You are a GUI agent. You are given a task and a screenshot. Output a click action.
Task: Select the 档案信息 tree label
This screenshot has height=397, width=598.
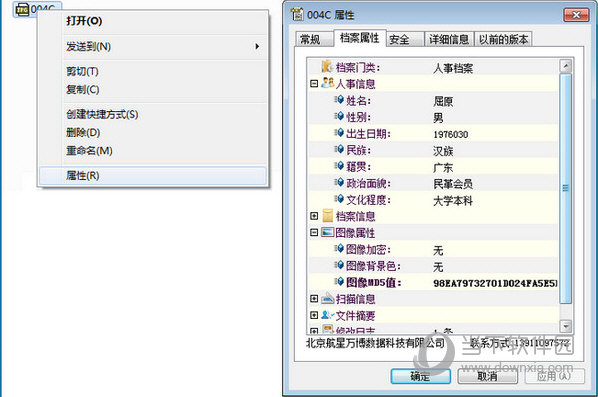355,216
